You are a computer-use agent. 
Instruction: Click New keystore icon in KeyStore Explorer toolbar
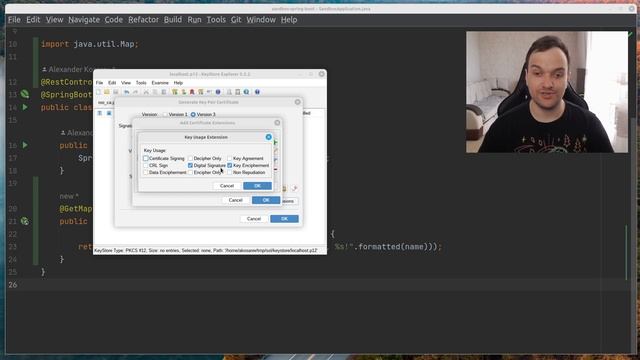tap(98, 92)
